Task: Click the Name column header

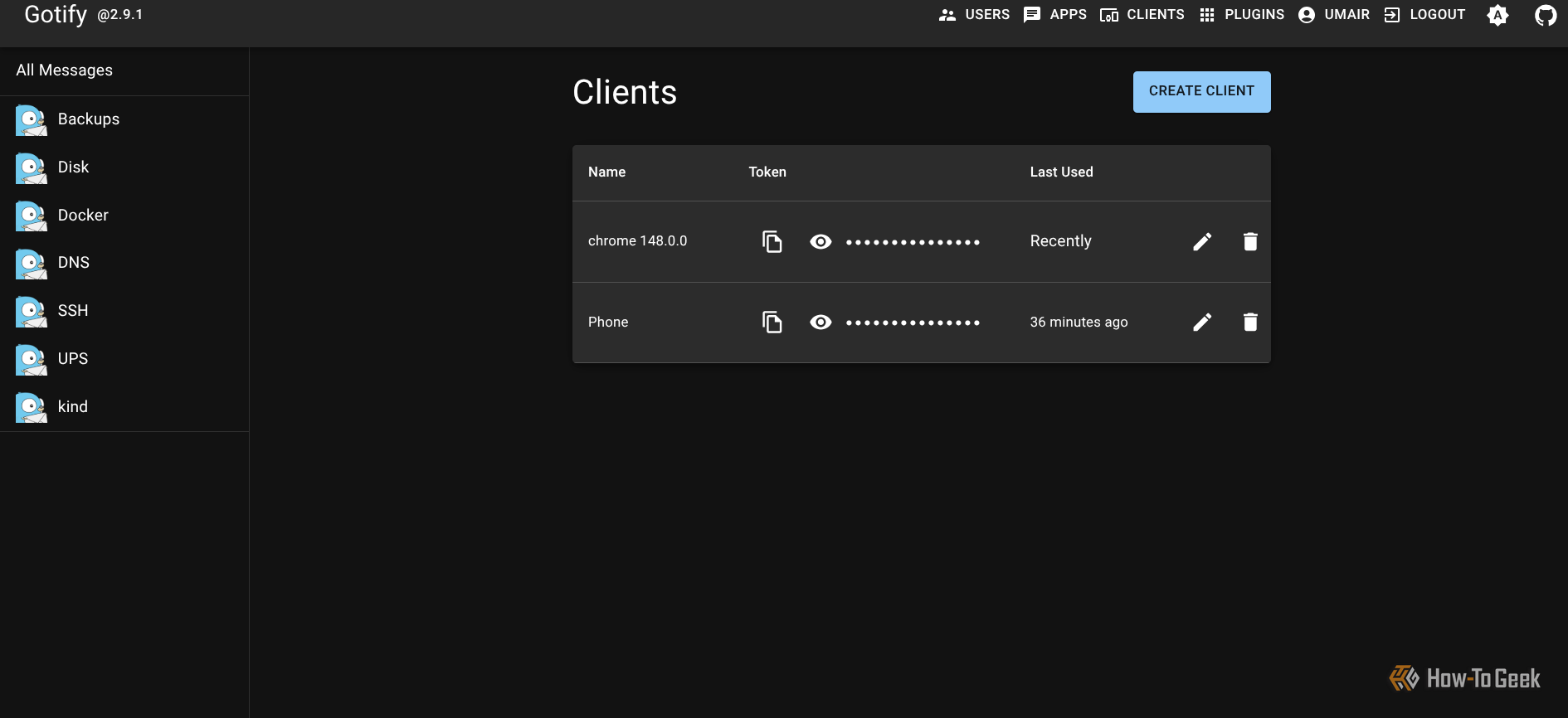Action: pyautogui.click(x=607, y=172)
